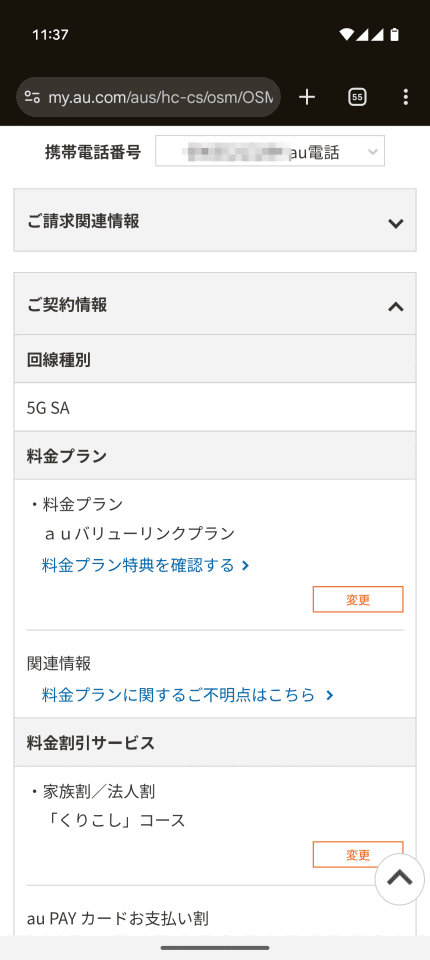The image size is (430, 960).
Task: Tap the Wi-Fi status icon
Action: tap(347, 35)
